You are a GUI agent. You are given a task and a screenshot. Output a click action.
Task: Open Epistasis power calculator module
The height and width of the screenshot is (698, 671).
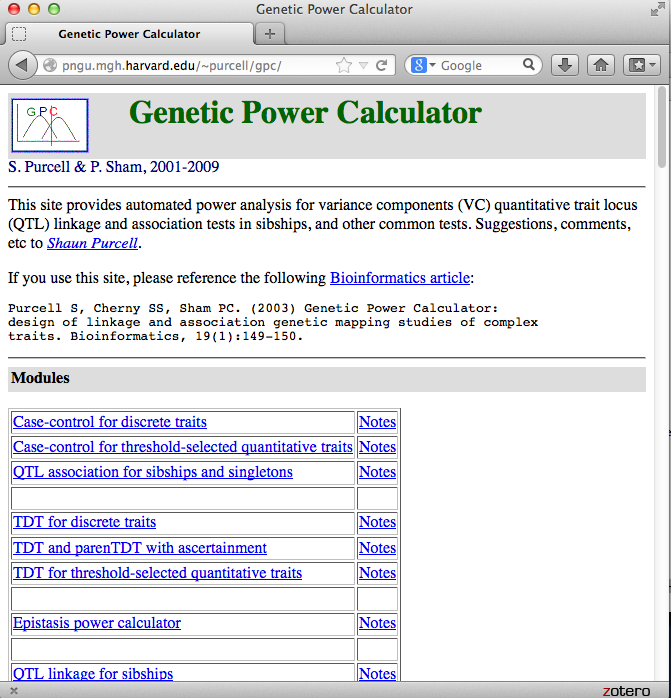click(97, 623)
